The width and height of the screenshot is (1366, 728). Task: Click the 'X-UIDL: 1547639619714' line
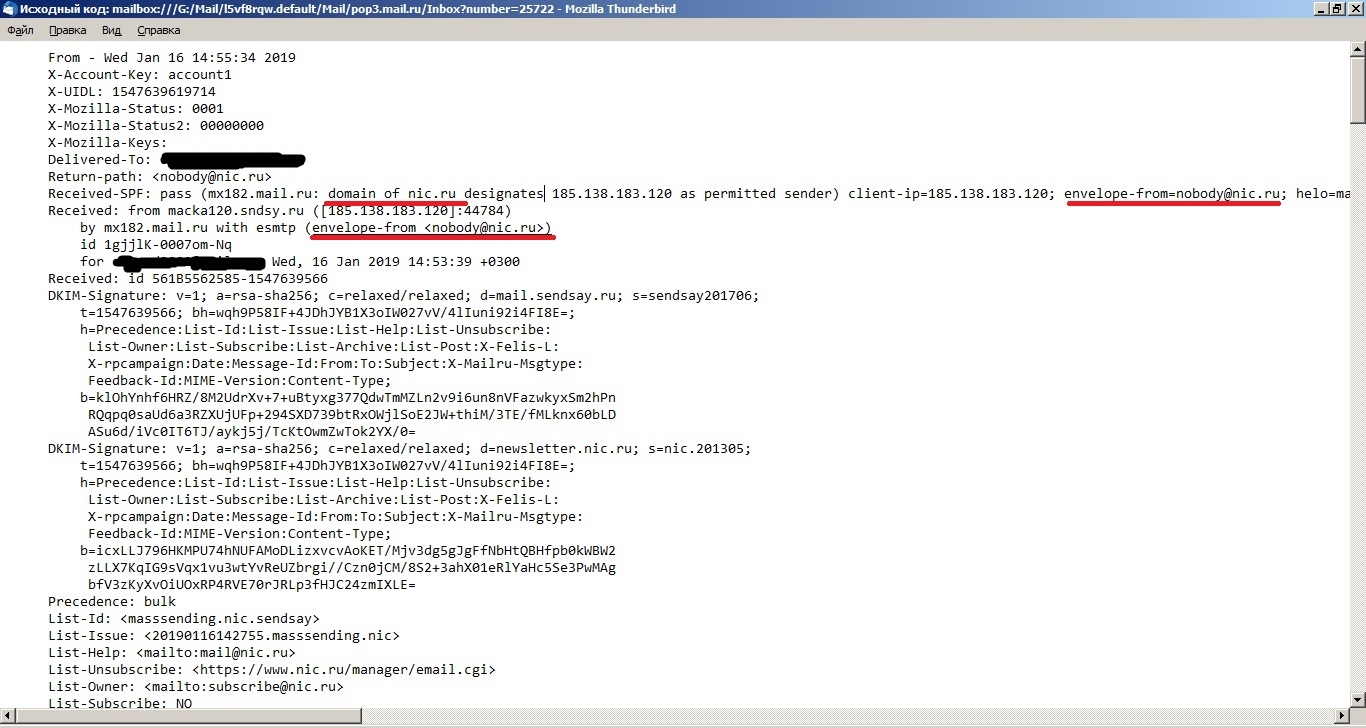pos(132,91)
